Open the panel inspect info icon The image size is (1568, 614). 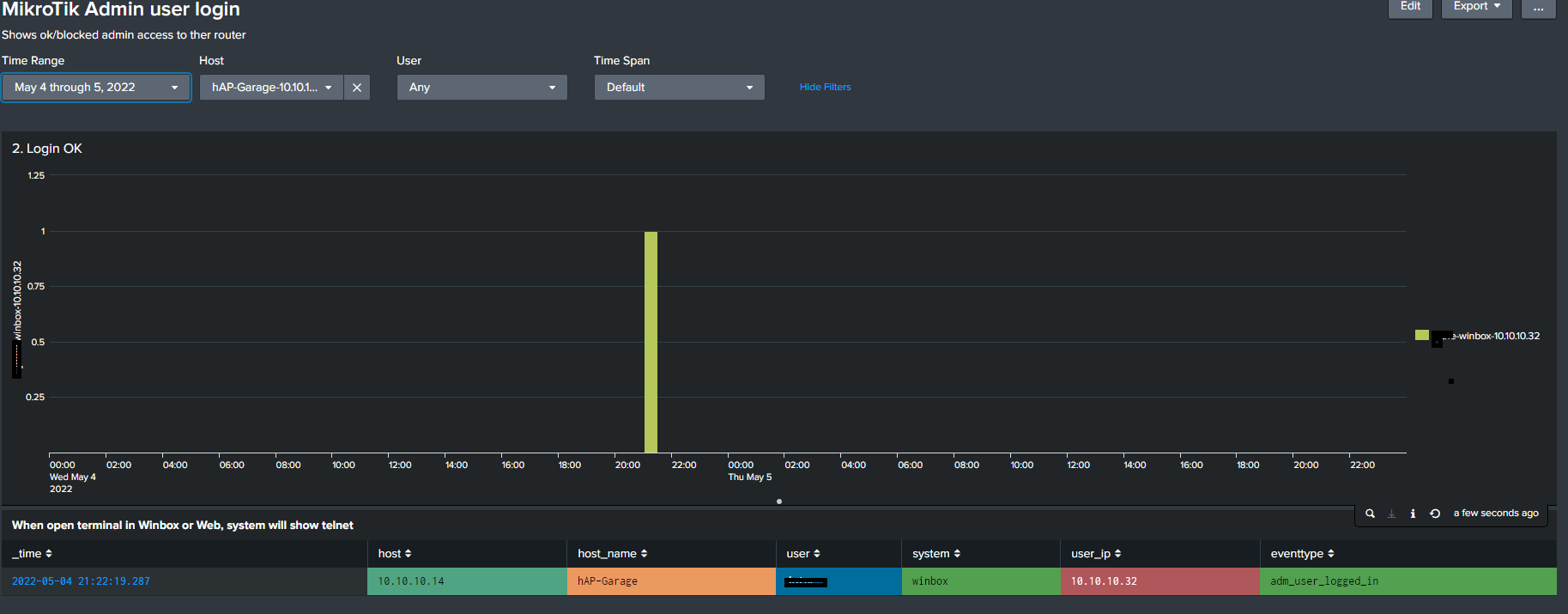[1413, 514]
